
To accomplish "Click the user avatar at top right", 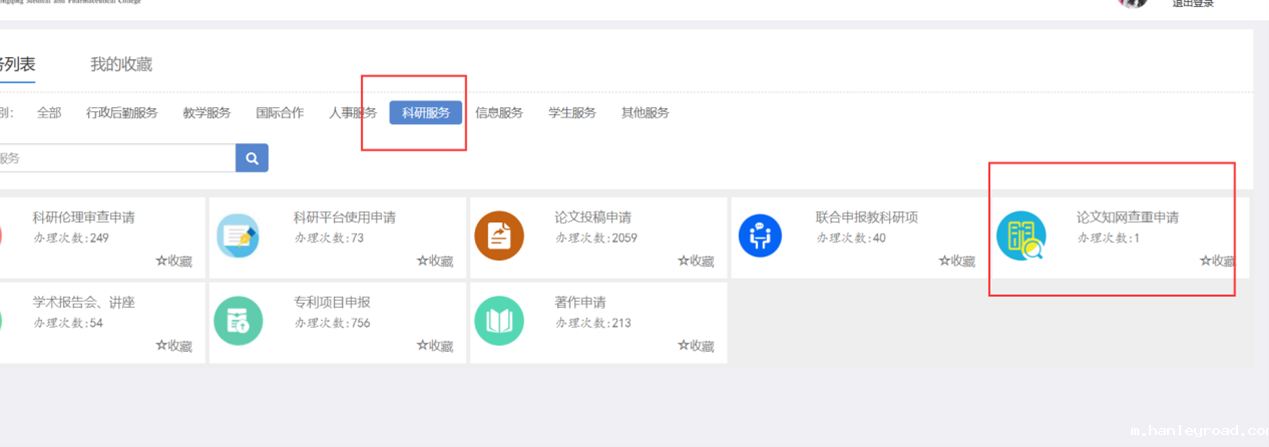I will 1133,3.
